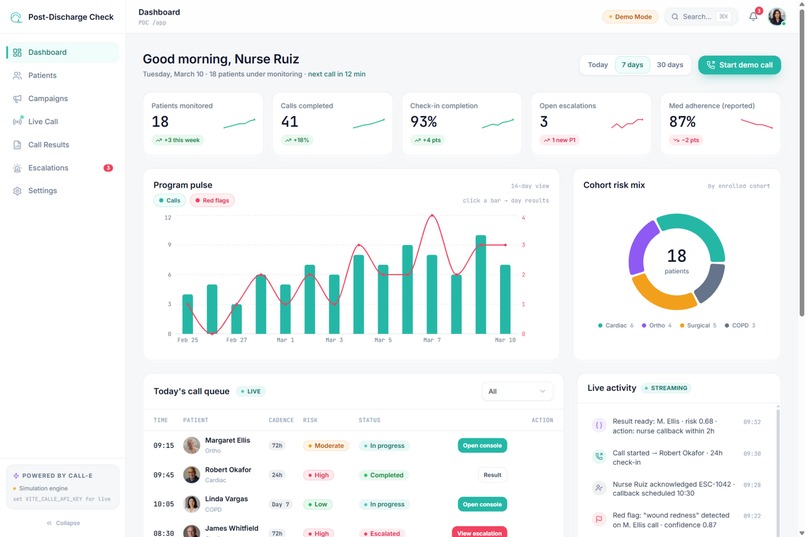Open the Dashboard sidebar item
This screenshot has width=806, height=537.
click(63, 52)
